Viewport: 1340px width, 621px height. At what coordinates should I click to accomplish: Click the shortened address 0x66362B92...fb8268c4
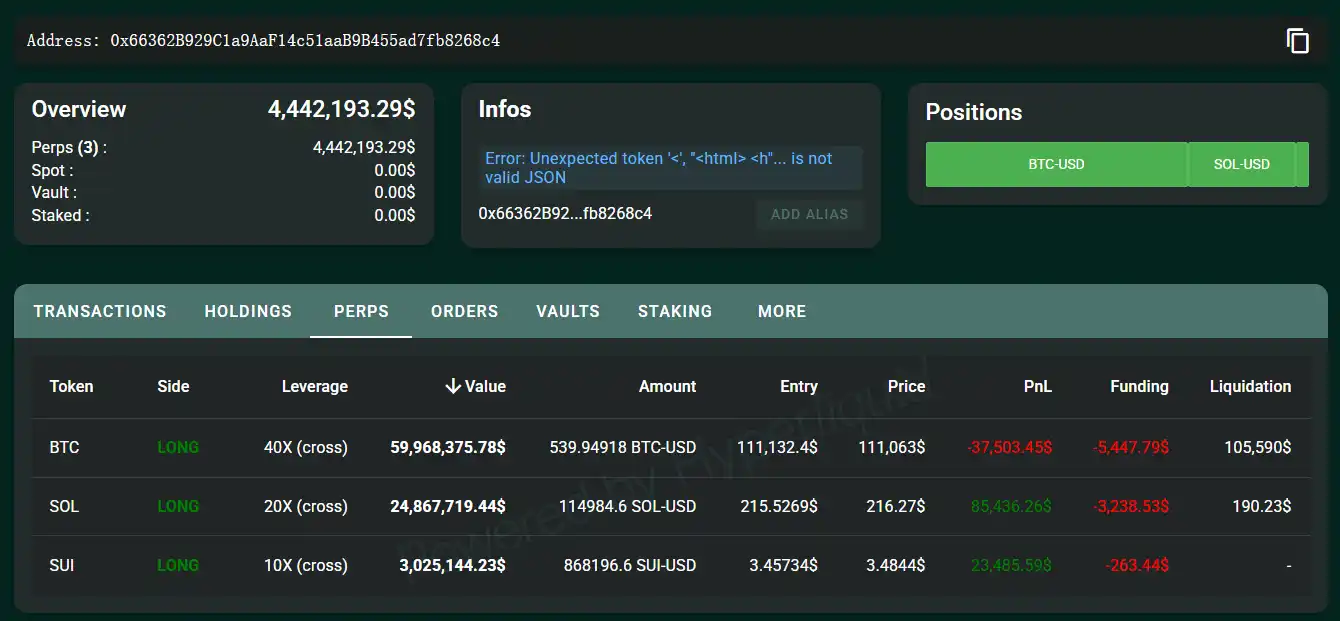point(565,213)
